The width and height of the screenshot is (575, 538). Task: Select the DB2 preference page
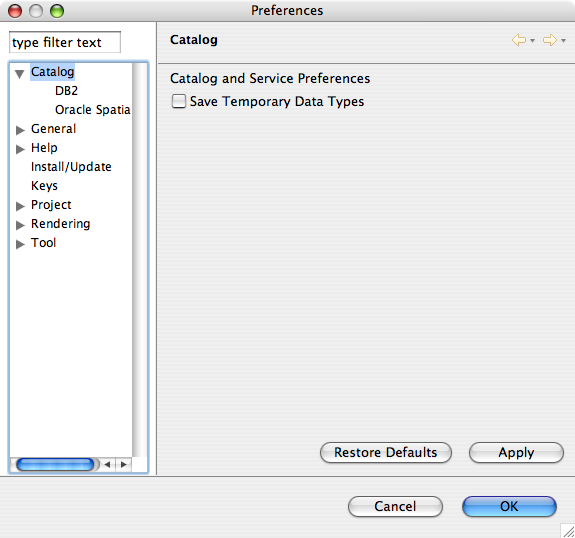coord(66,91)
